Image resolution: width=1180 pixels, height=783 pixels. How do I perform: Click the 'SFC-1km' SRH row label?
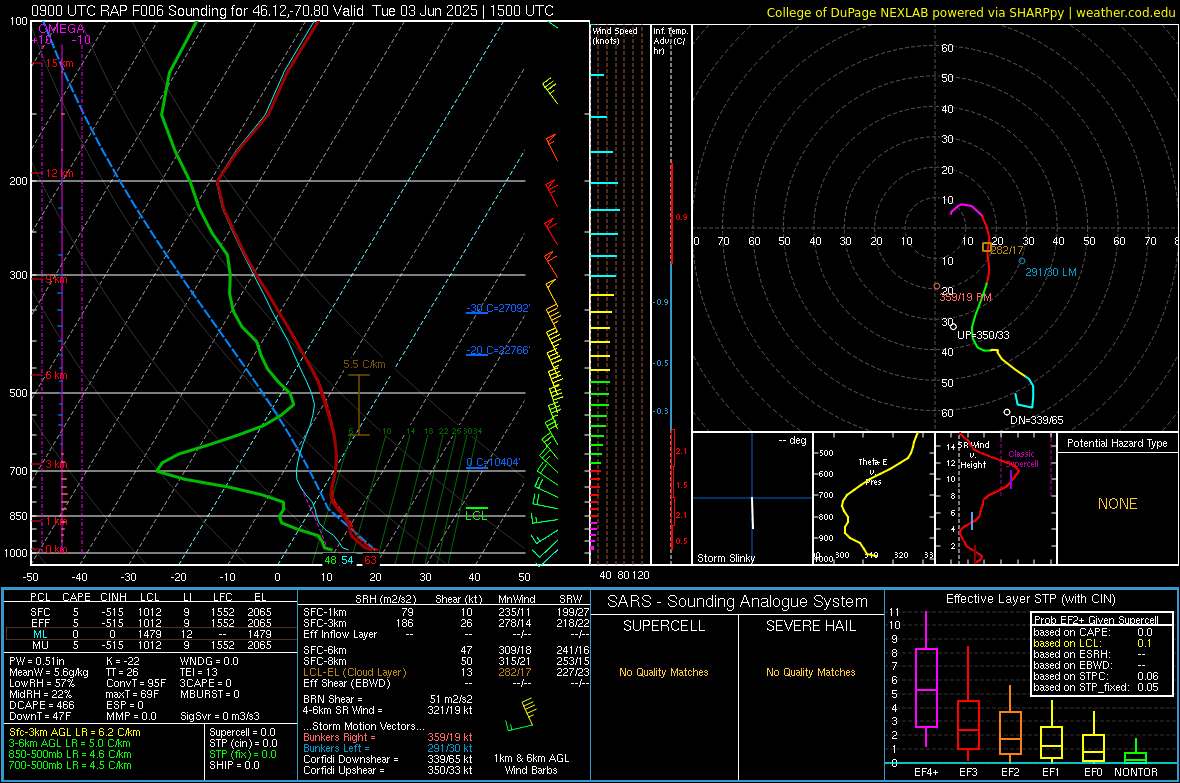coord(324,612)
